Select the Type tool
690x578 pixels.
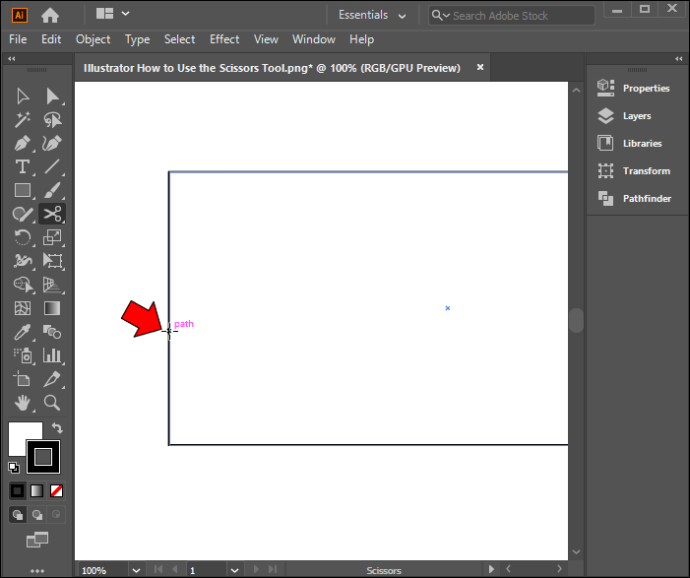point(22,167)
